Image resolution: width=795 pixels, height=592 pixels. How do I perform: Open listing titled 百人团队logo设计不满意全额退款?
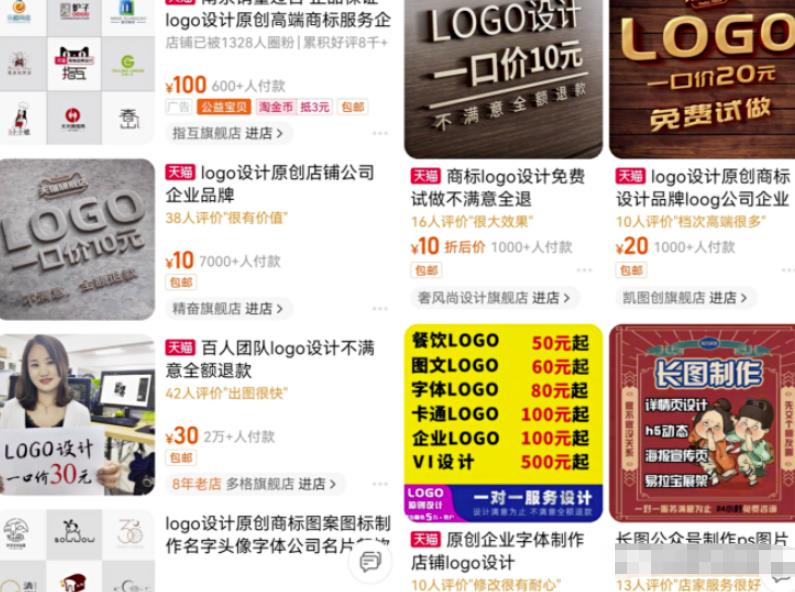pos(270,359)
